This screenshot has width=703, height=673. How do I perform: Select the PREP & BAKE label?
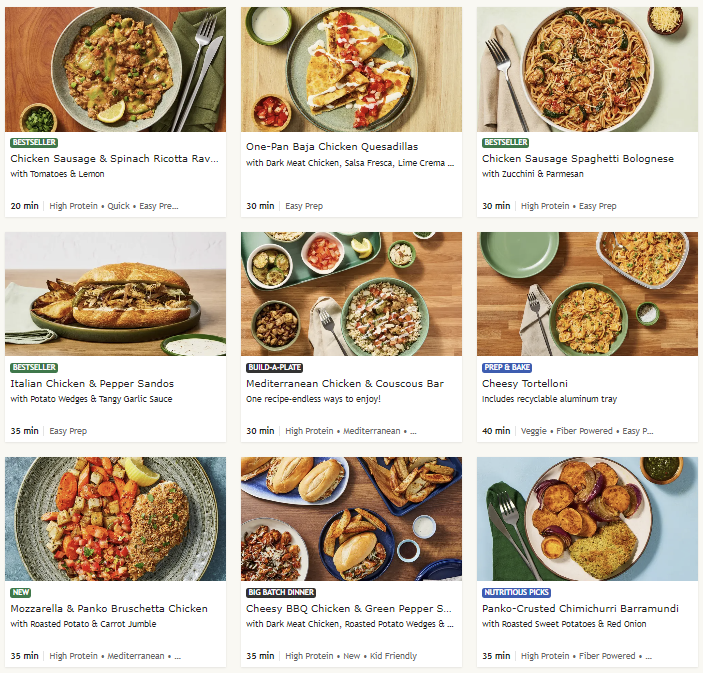click(x=507, y=368)
